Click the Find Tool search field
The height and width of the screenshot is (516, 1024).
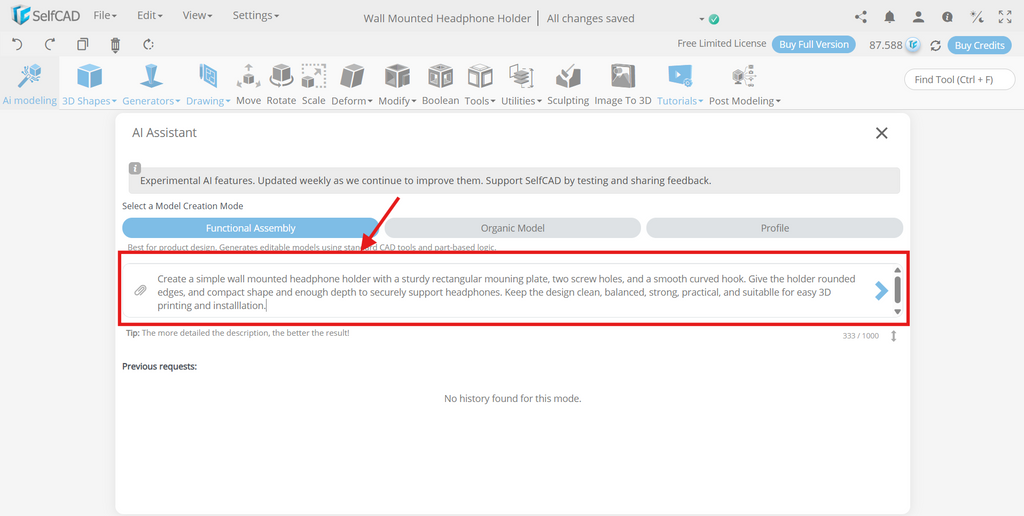pos(959,80)
